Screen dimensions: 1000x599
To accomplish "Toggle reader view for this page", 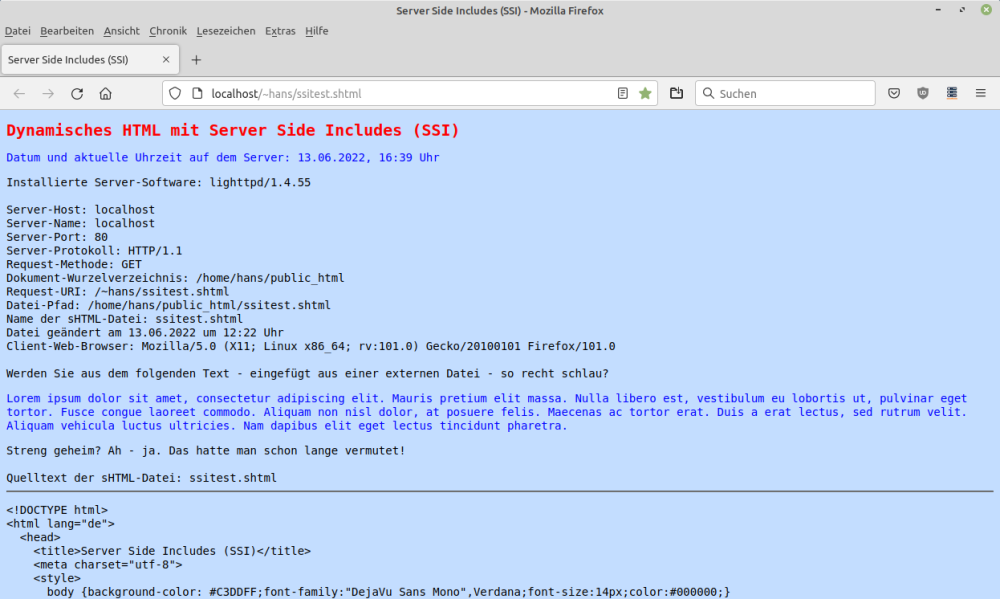I will [x=623, y=94].
